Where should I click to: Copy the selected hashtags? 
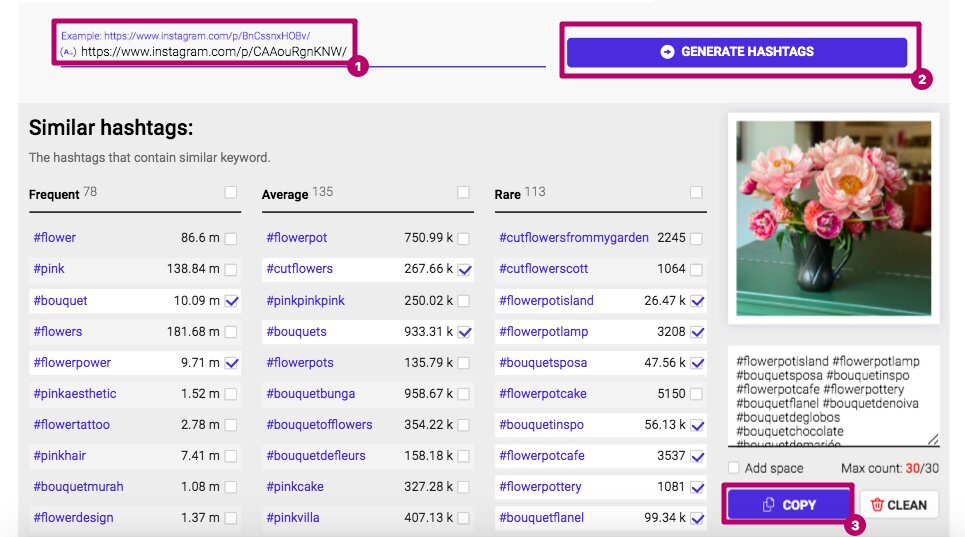pyautogui.click(x=788, y=505)
